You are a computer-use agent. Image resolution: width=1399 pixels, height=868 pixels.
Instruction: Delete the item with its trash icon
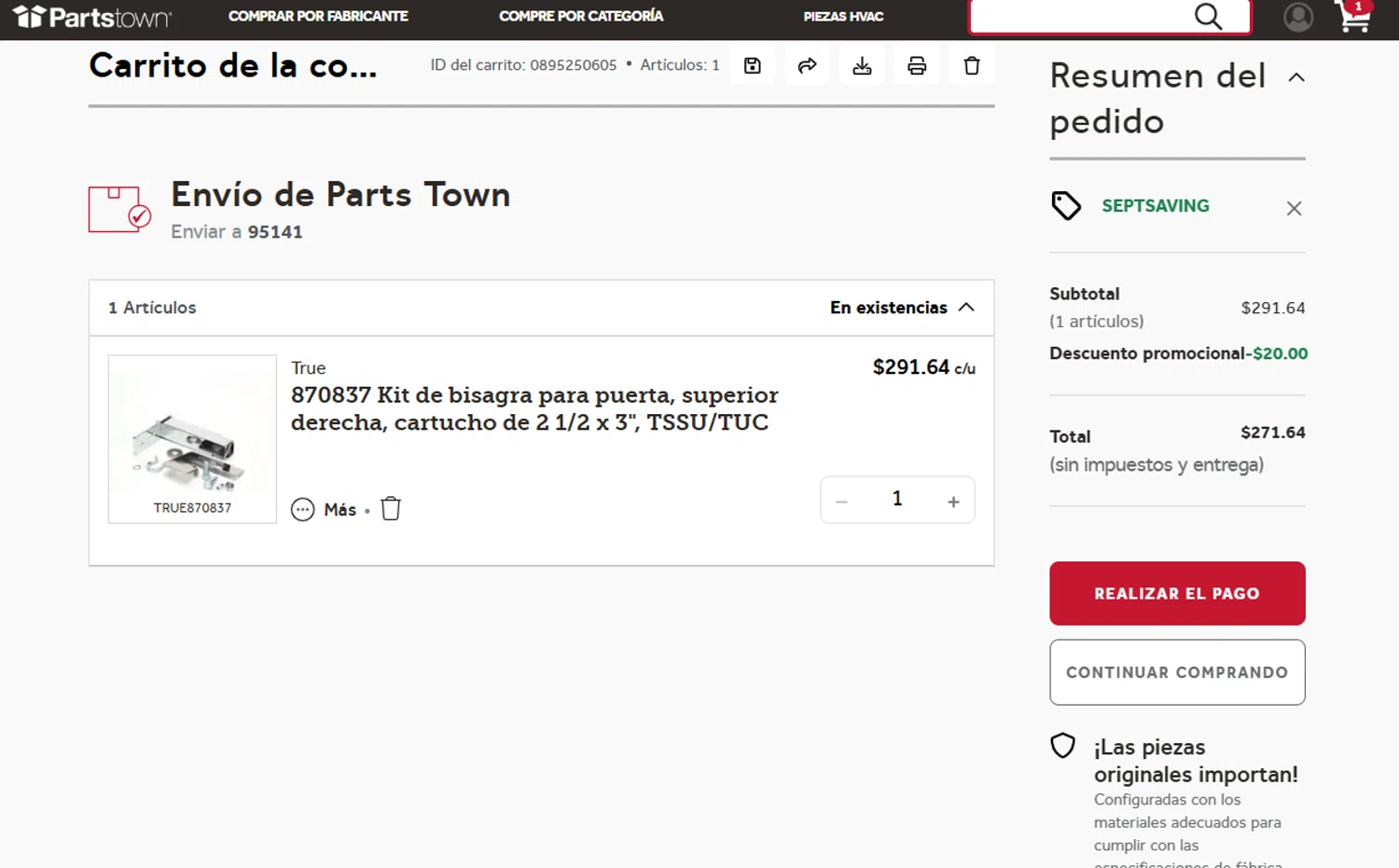click(391, 508)
